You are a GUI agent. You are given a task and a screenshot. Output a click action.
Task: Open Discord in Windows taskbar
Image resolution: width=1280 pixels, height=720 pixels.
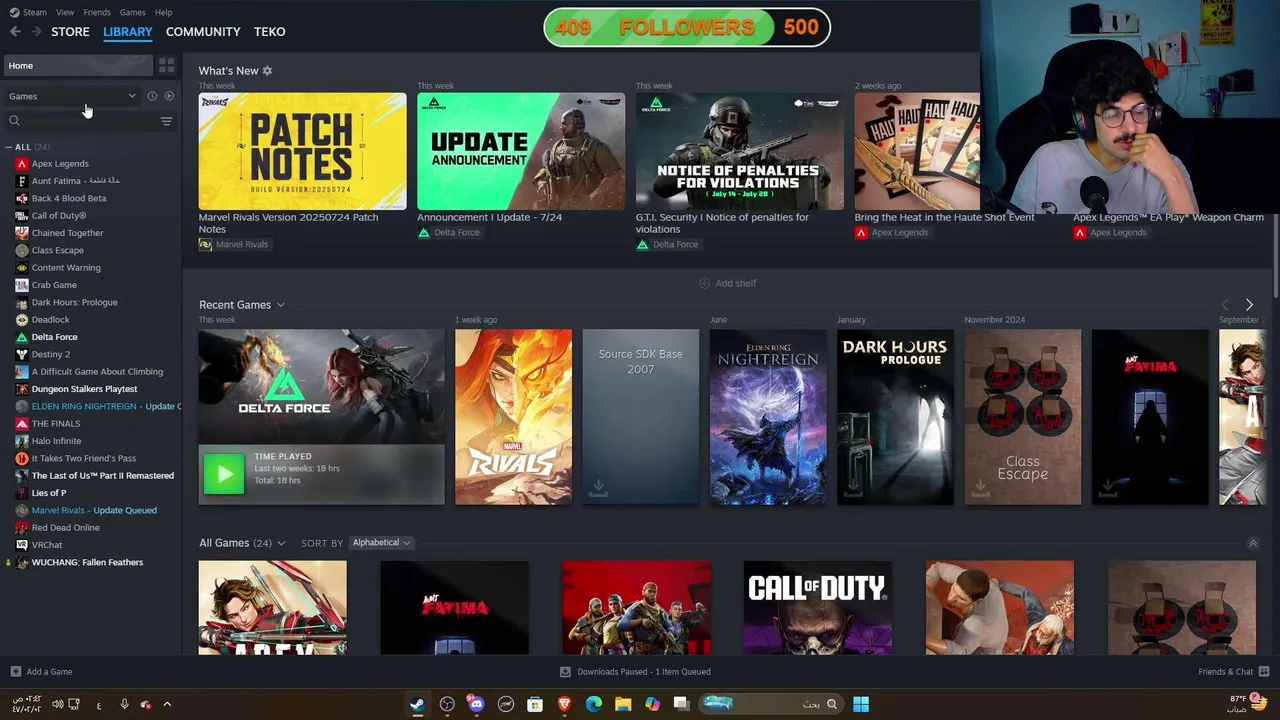pyautogui.click(x=476, y=704)
